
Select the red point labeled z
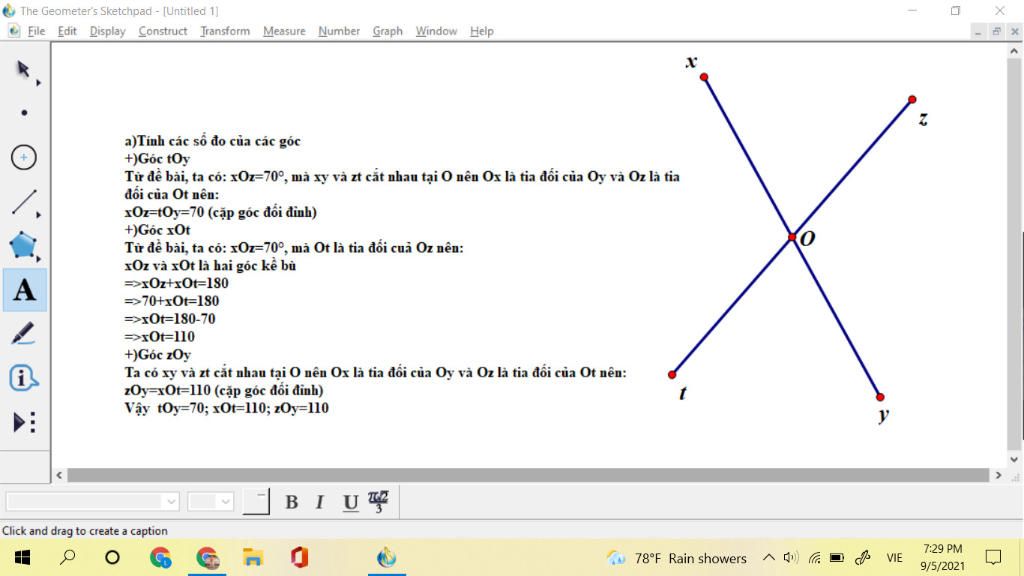coord(912,100)
